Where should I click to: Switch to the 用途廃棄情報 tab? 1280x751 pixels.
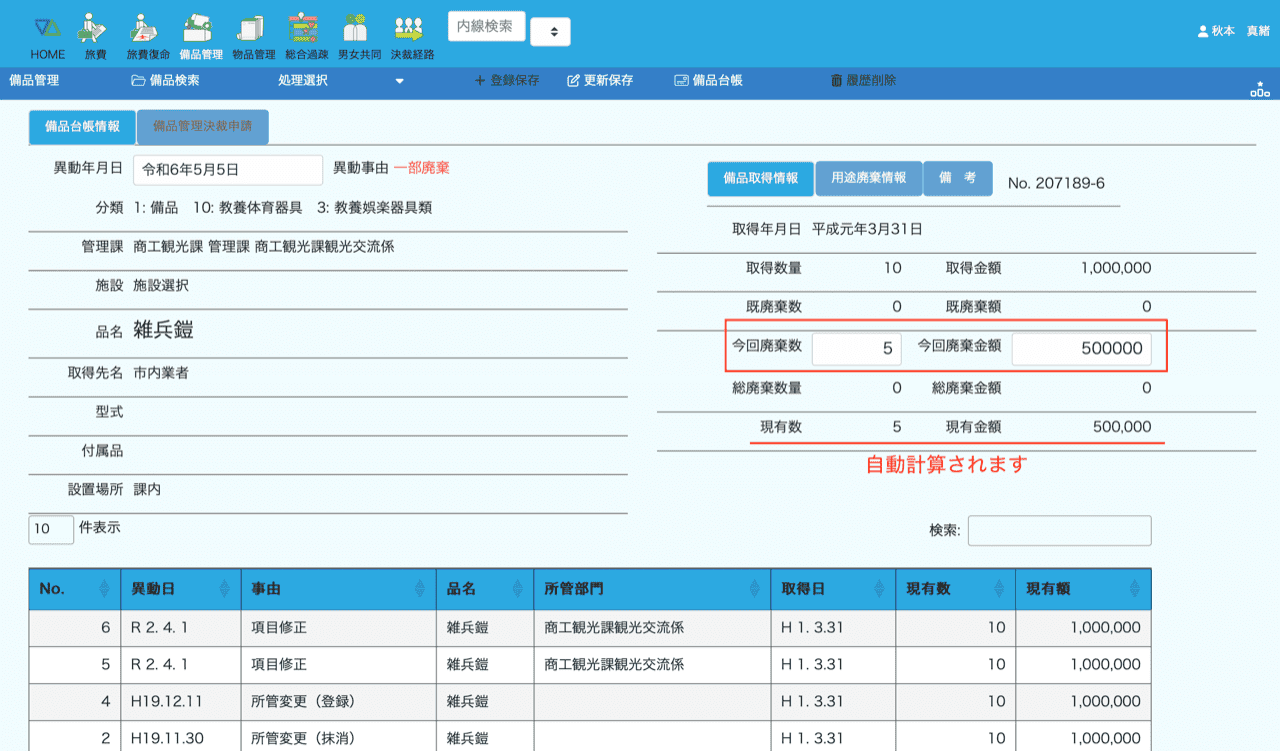[x=868, y=178]
